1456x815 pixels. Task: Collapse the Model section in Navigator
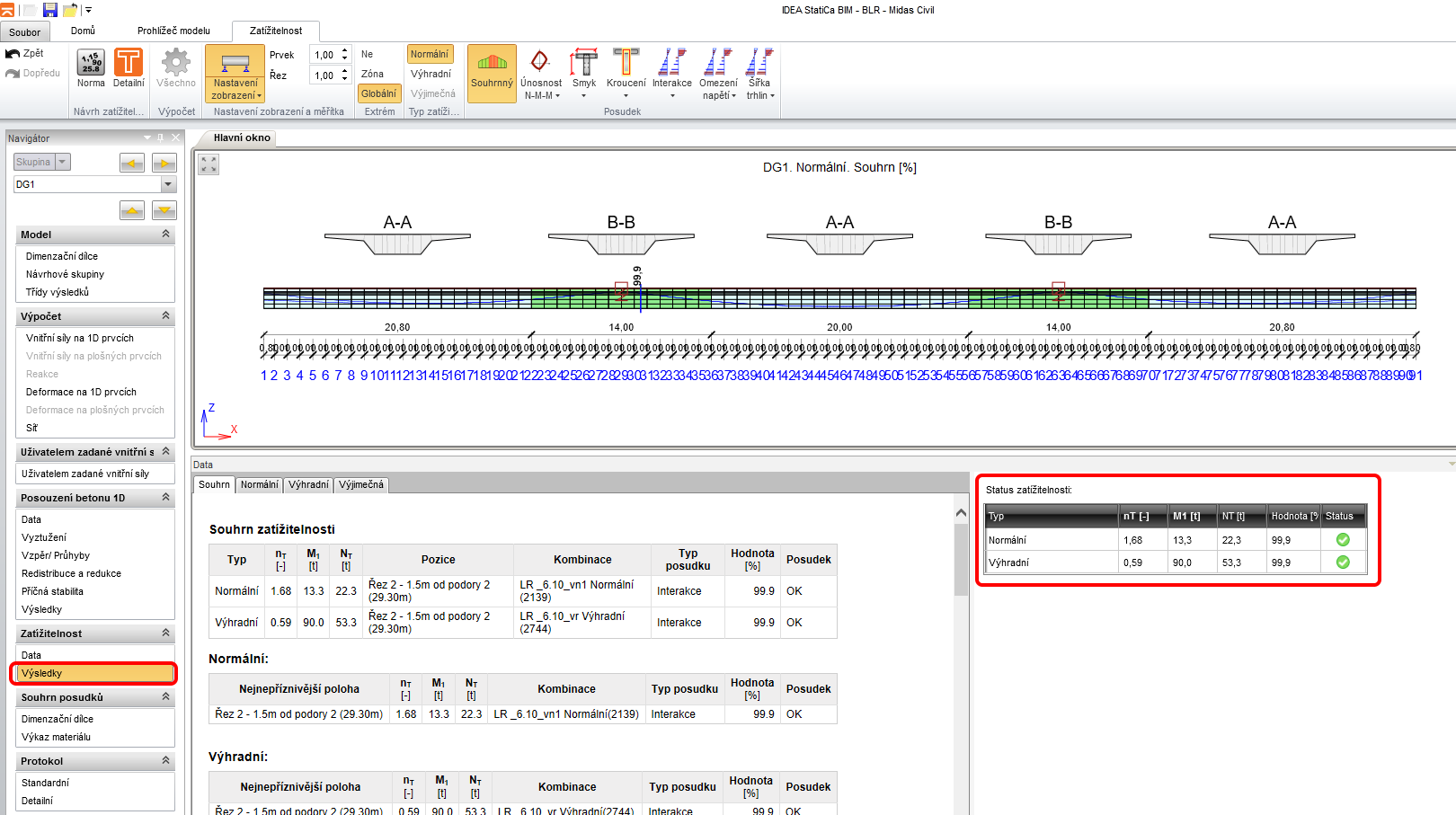pyautogui.click(x=165, y=234)
